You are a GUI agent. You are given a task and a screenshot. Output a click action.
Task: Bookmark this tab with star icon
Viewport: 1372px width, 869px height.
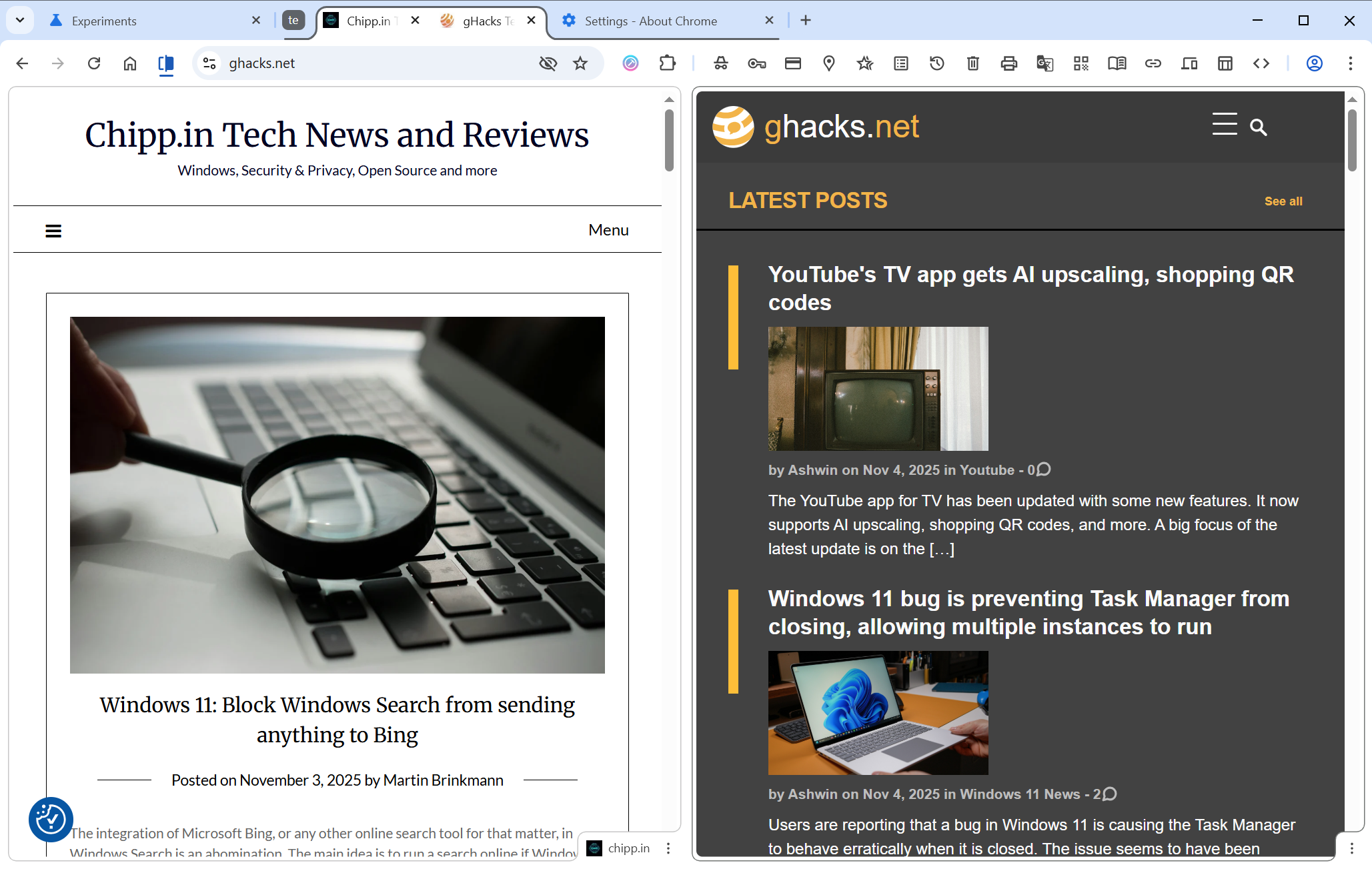click(580, 63)
